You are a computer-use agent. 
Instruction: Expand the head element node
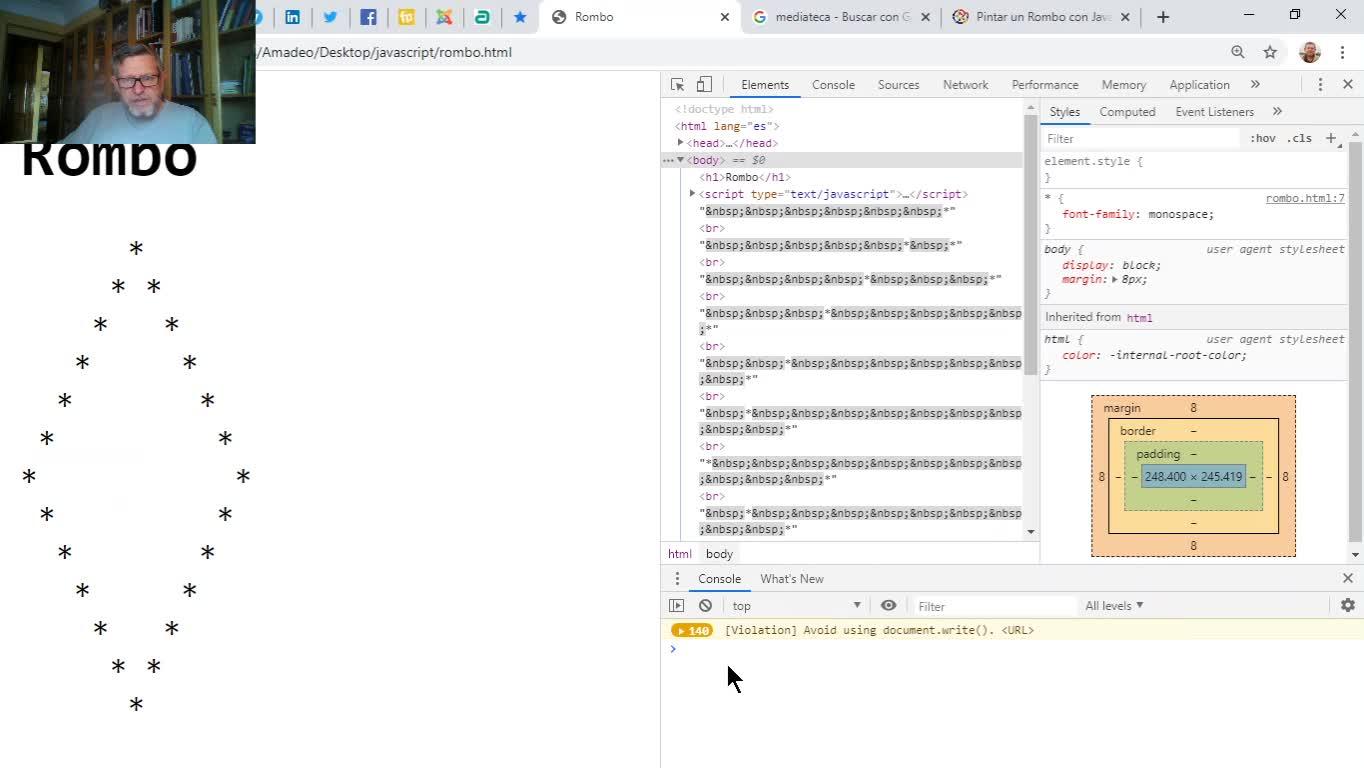point(681,143)
